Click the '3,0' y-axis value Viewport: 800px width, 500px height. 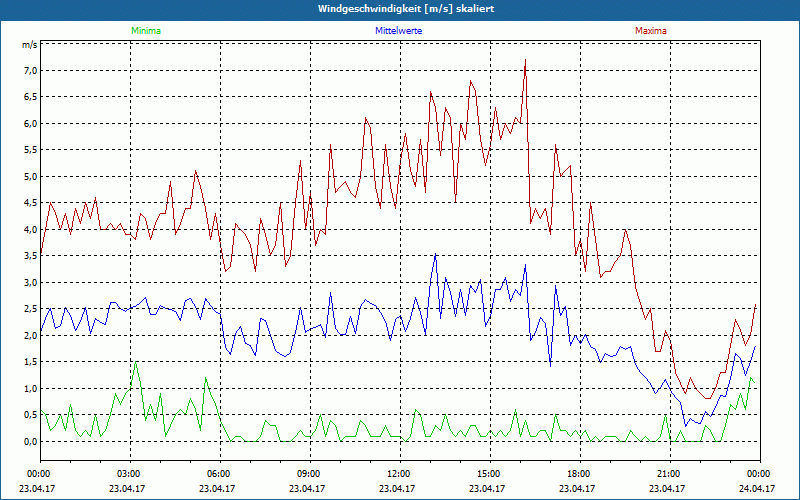(30, 283)
